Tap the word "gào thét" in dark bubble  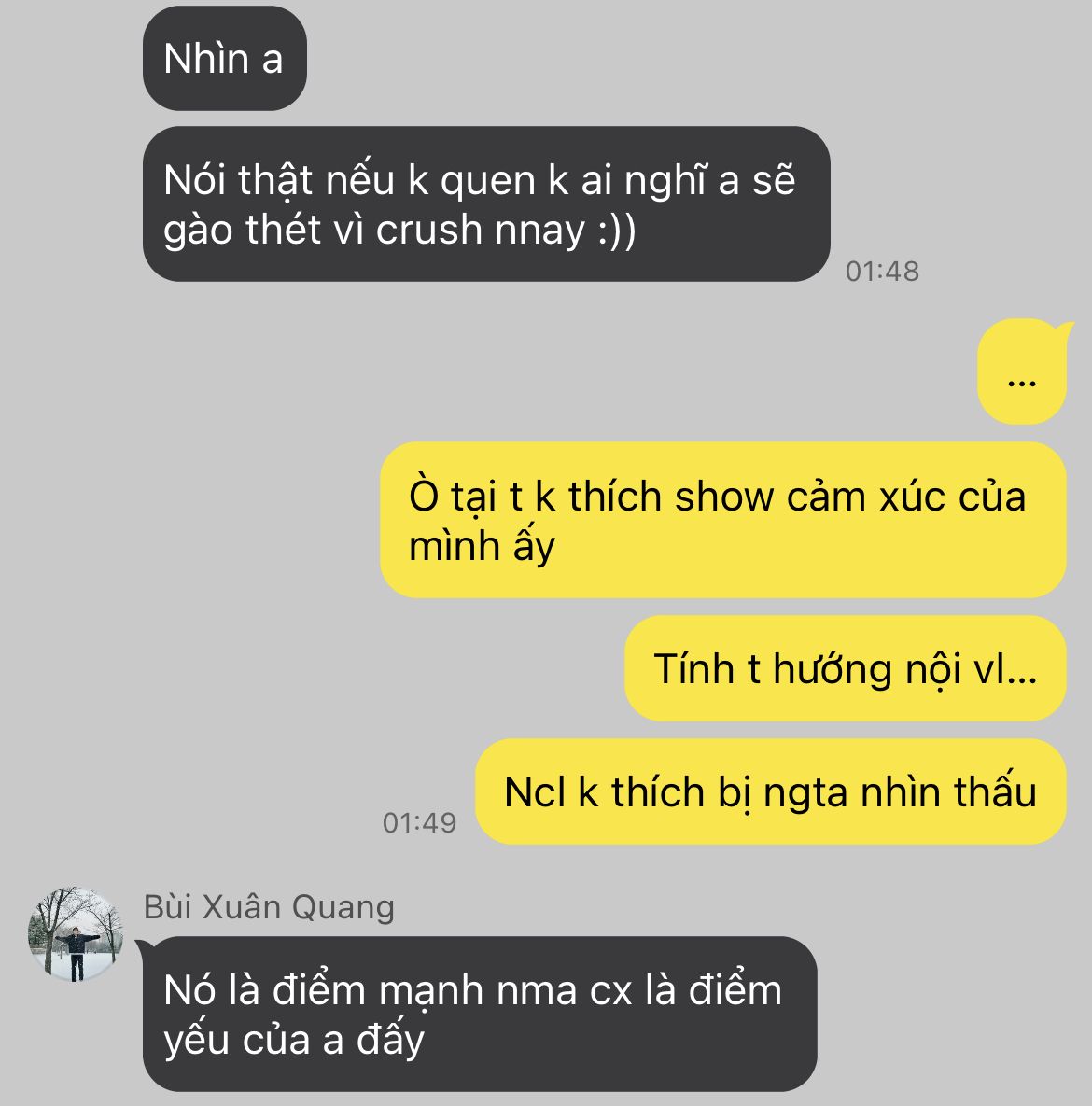click(x=241, y=230)
